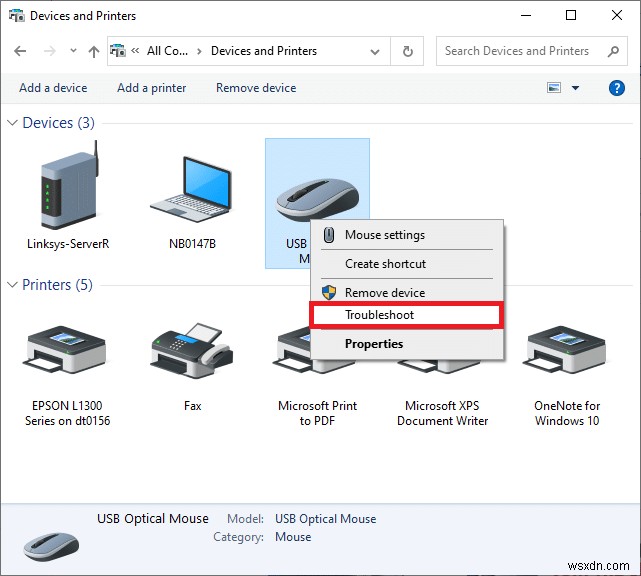The image size is (641, 576).
Task: Choose Mouse settings from context menu
Action: coord(407,235)
